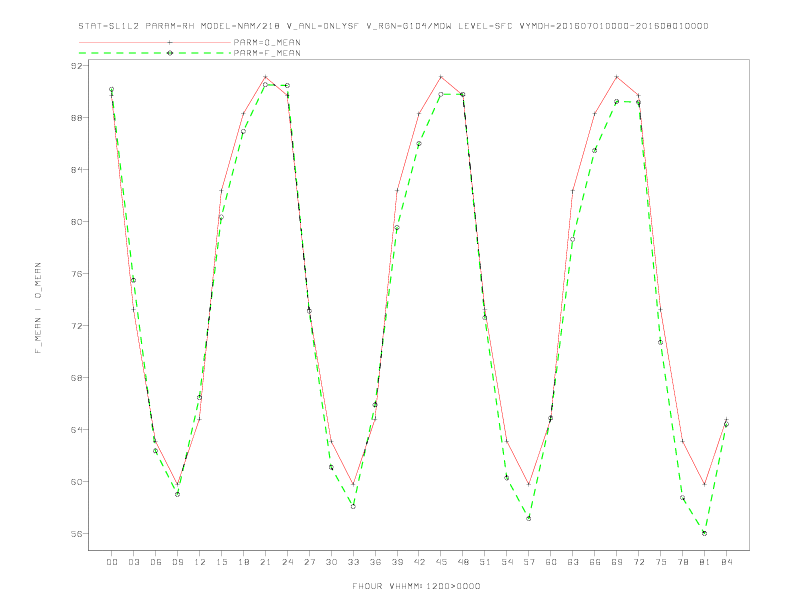This screenshot has height=612, width=792.
Task: Click x-axis forecast hour label 69
Action: pyautogui.click(x=617, y=562)
